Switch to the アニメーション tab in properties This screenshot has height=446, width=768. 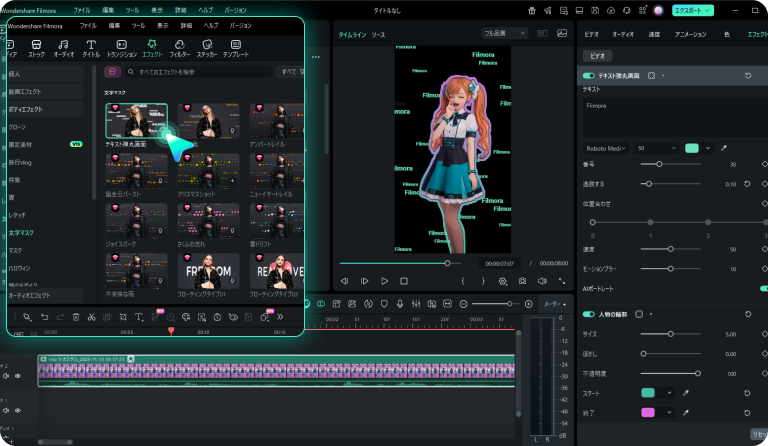690,33
